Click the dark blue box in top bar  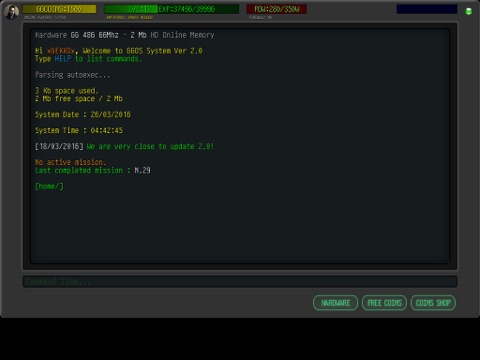coord(427,9)
